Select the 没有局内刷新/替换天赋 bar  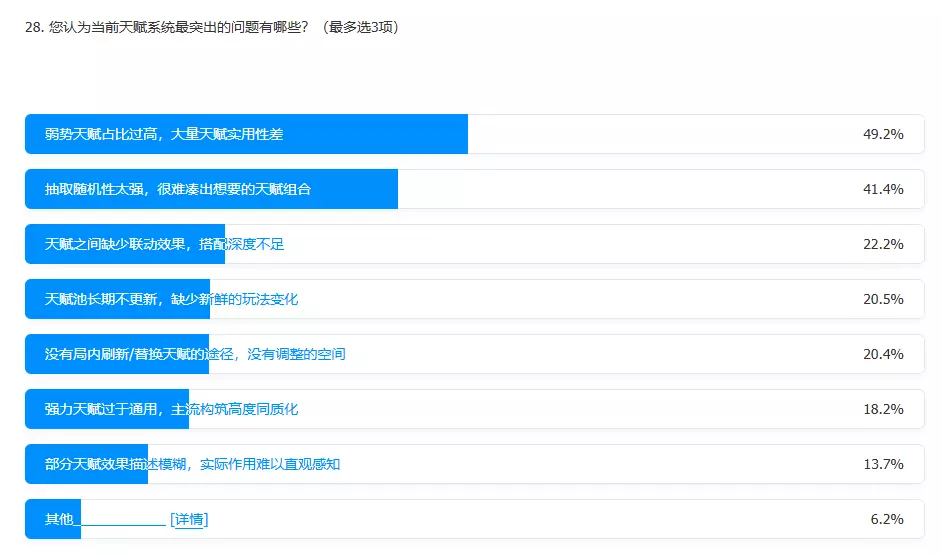[x=474, y=354]
